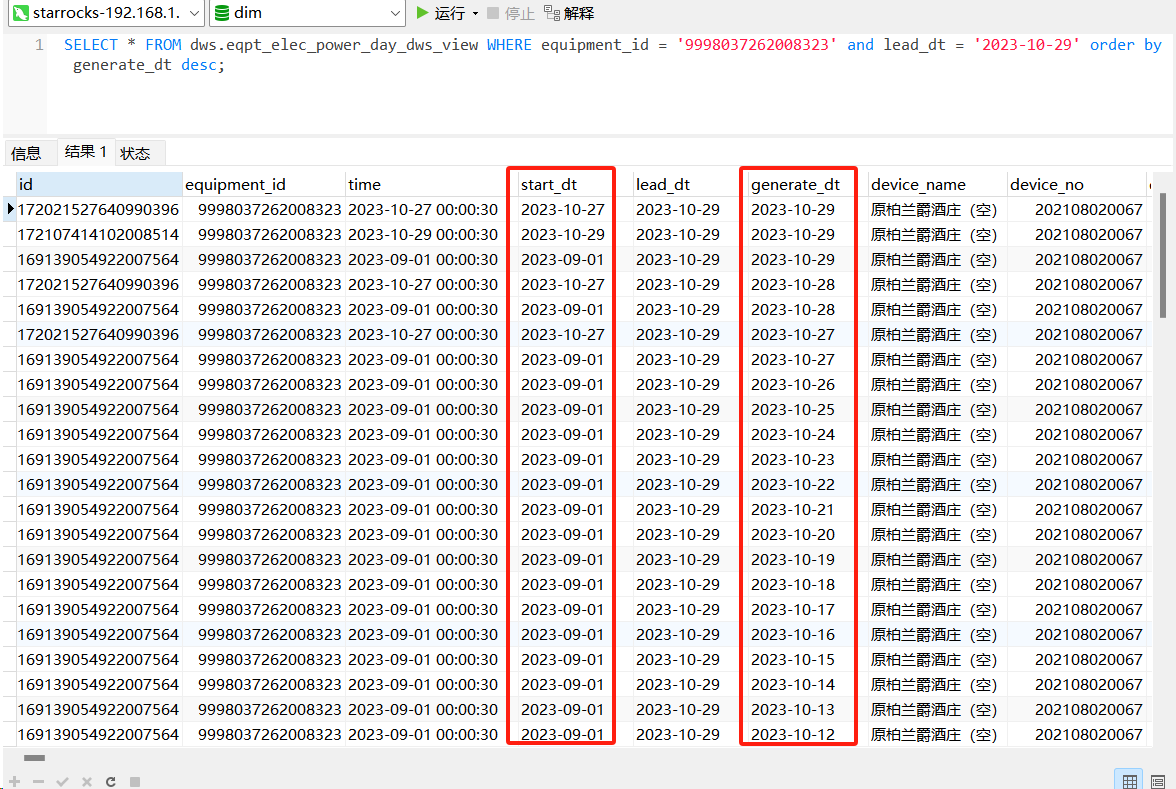Click the refresh results icon
This screenshot has height=789, width=1176.
click(x=111, y=781)
